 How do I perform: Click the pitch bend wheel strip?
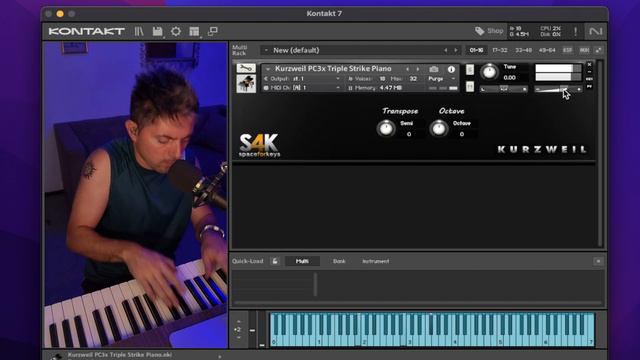pos(252,330)
